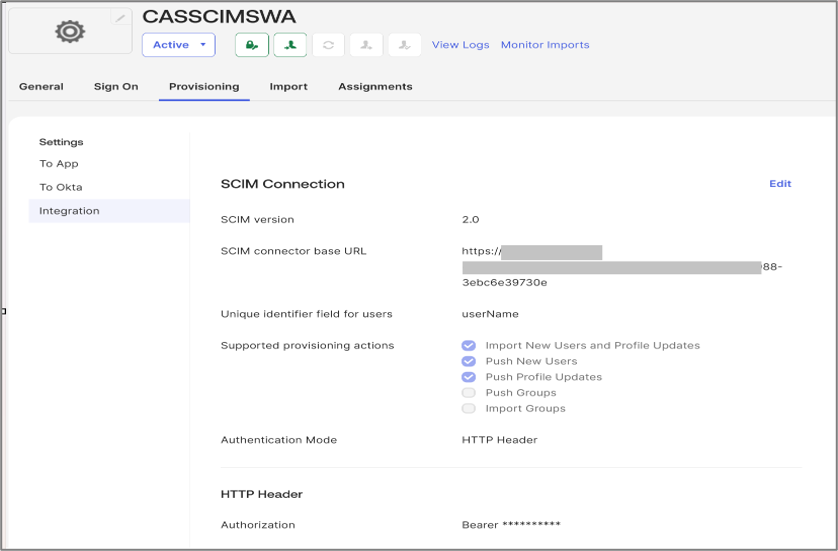Go to the Import tab
This screenshot has height=551, width=838.
pos(289,87)
